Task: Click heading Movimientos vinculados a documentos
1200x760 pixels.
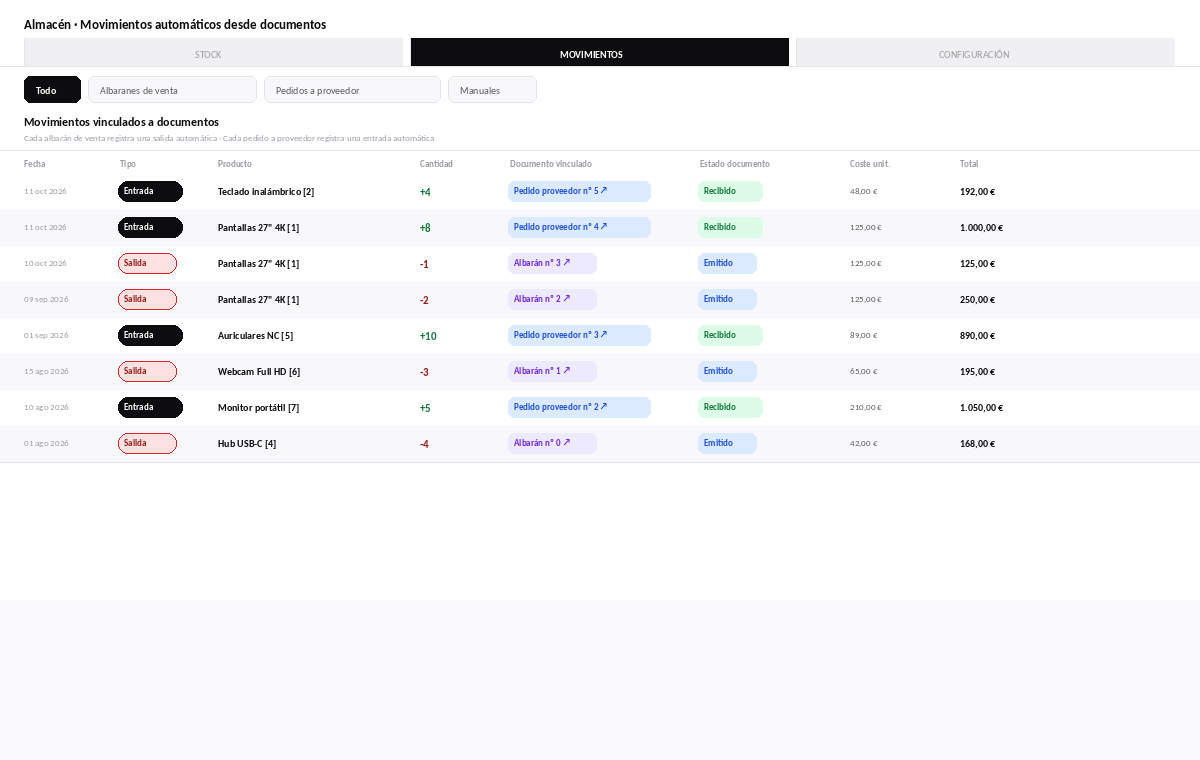Action: click(x=121, y=122)
